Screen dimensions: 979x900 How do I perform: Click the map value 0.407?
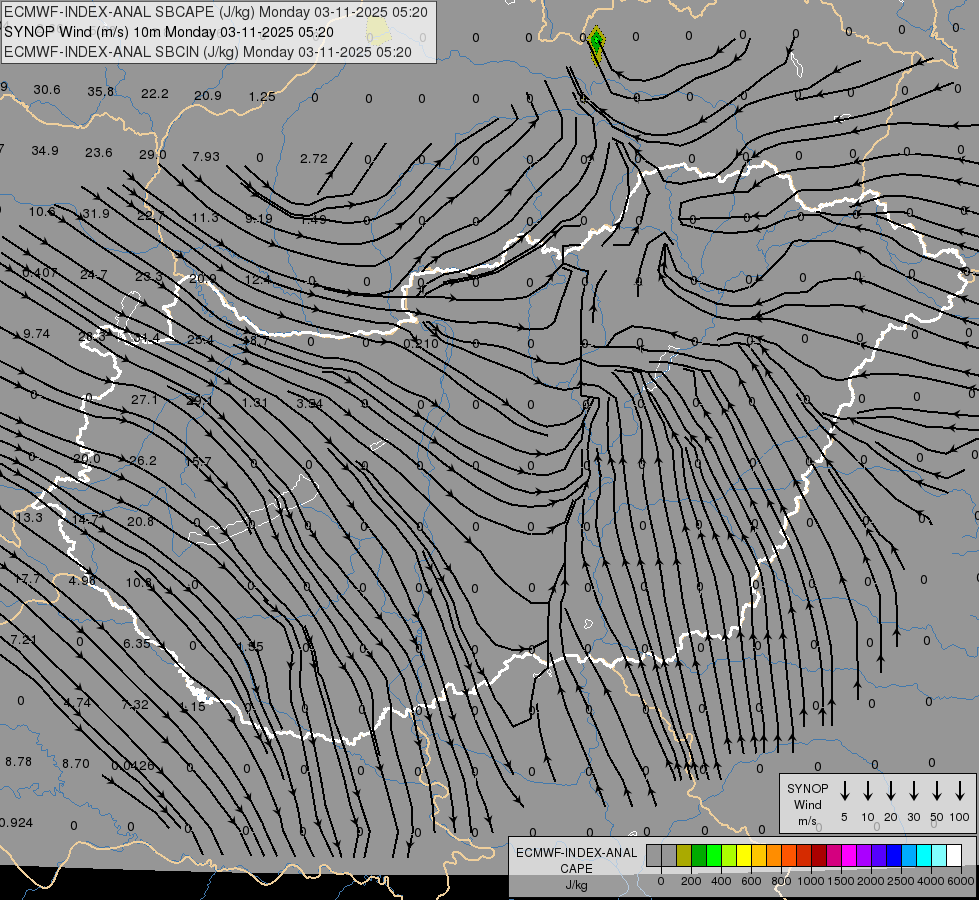pos(39,273)
